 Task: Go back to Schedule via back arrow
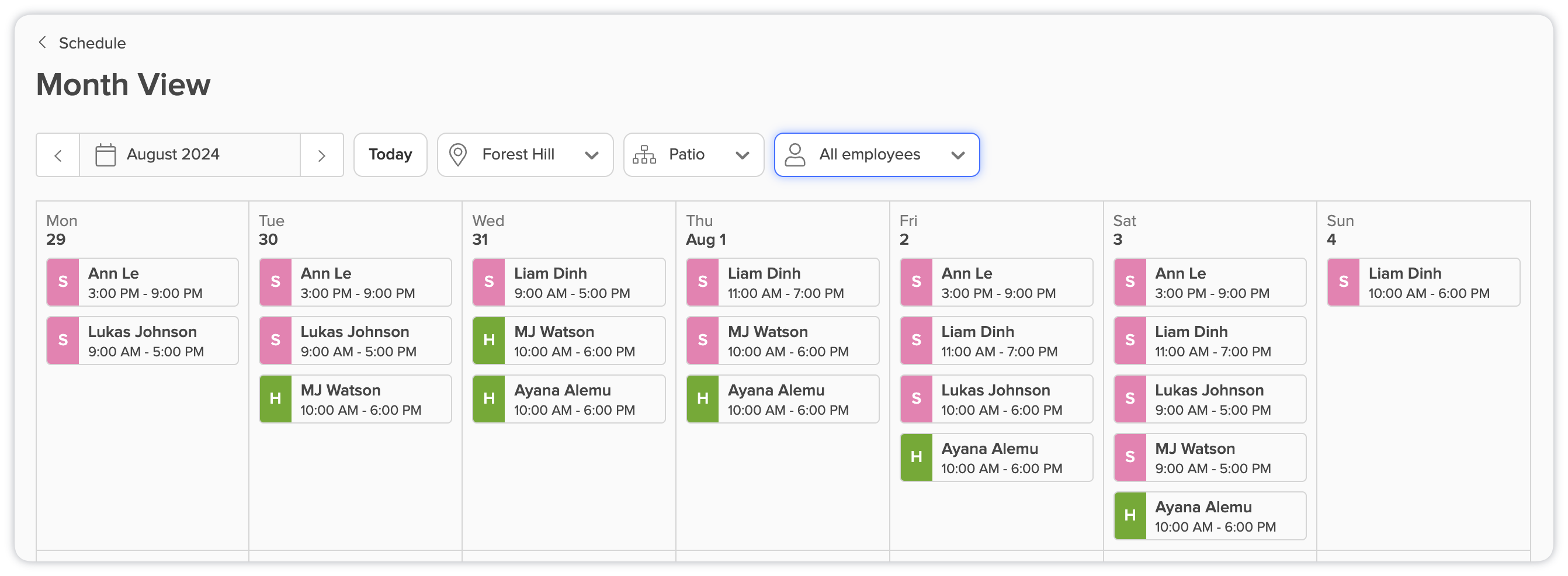coord(42,43)
